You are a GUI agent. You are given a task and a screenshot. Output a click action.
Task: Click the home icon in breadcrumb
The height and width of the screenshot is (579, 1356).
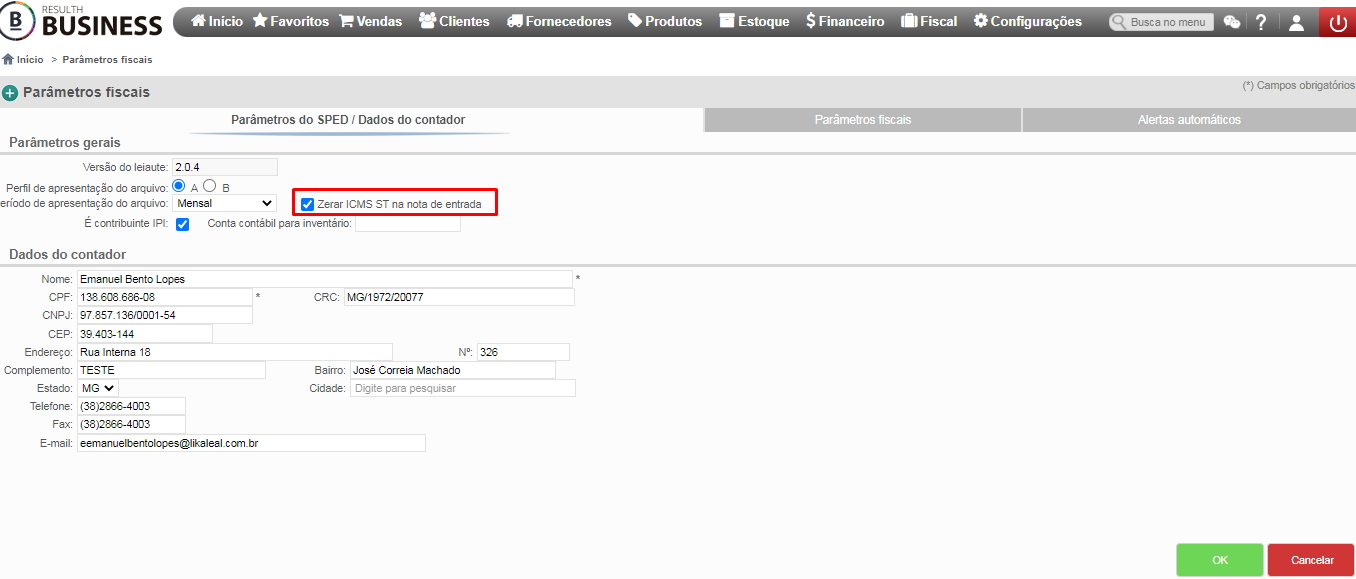tap(8, 60)
